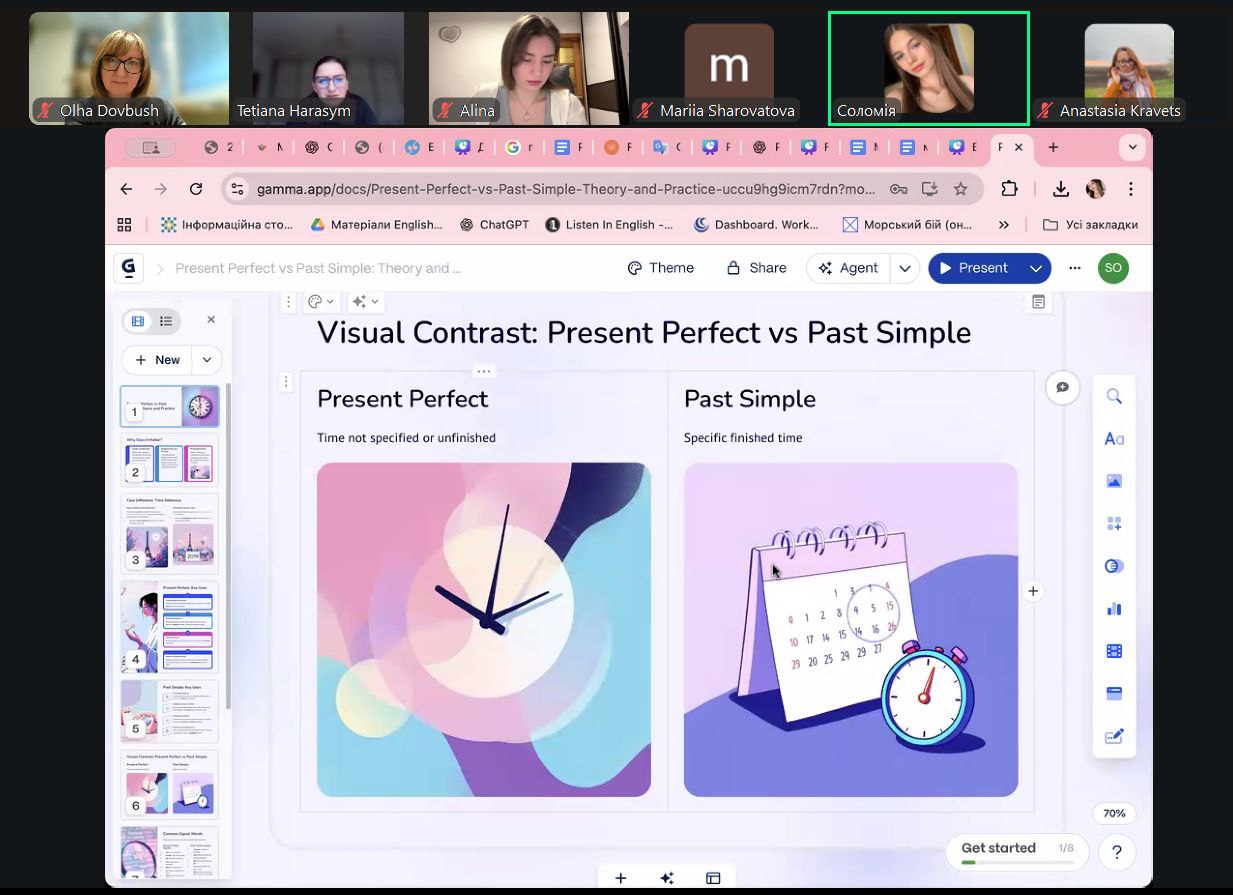Open the Theme menu
Viewport: 1233px width, 895px height.
[x=660, y=268]
